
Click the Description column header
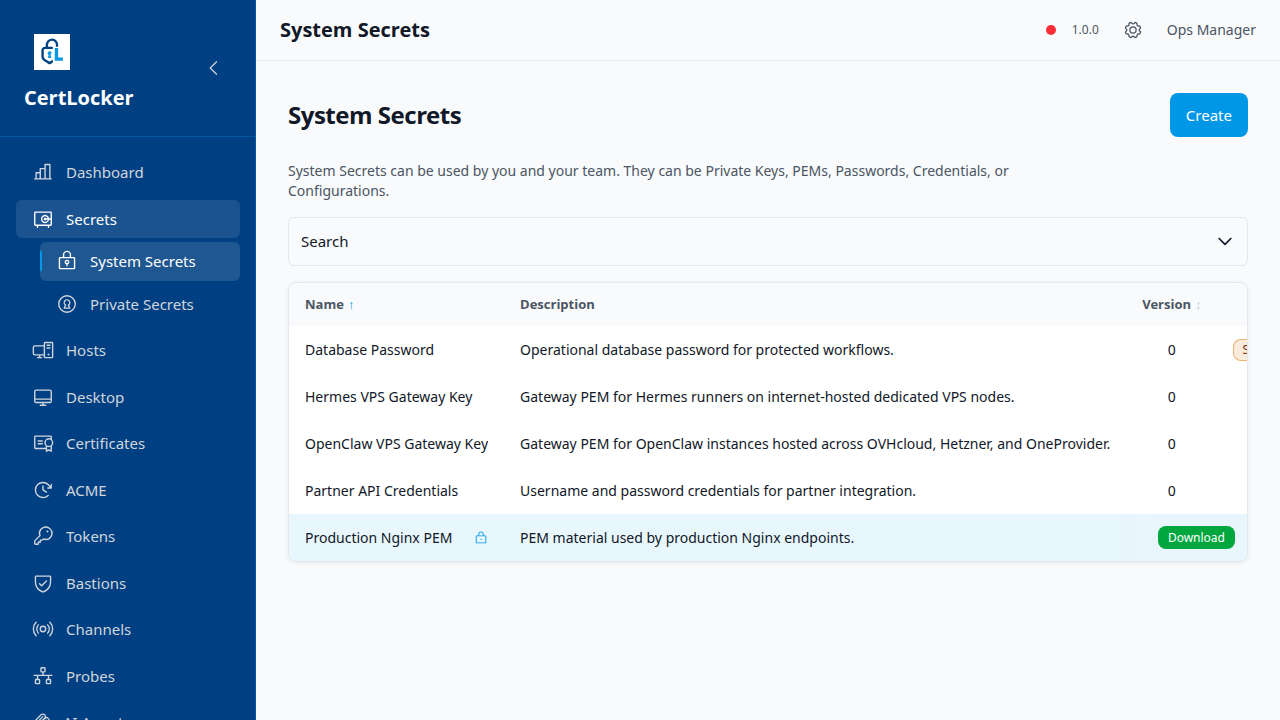click(557, 304)
